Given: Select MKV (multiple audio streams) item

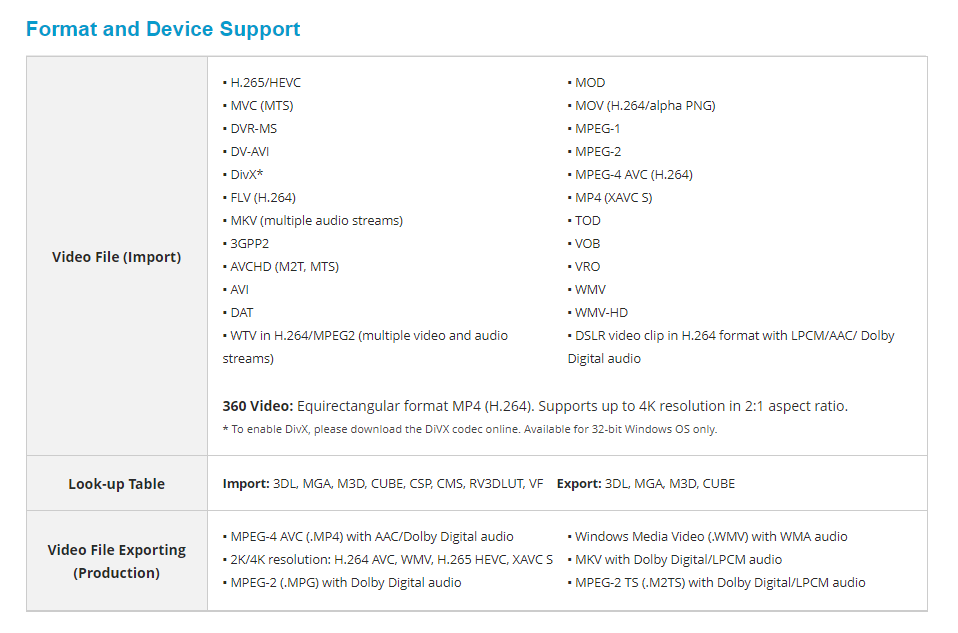Looking at the screenshot, I should (x=316, y=221).
